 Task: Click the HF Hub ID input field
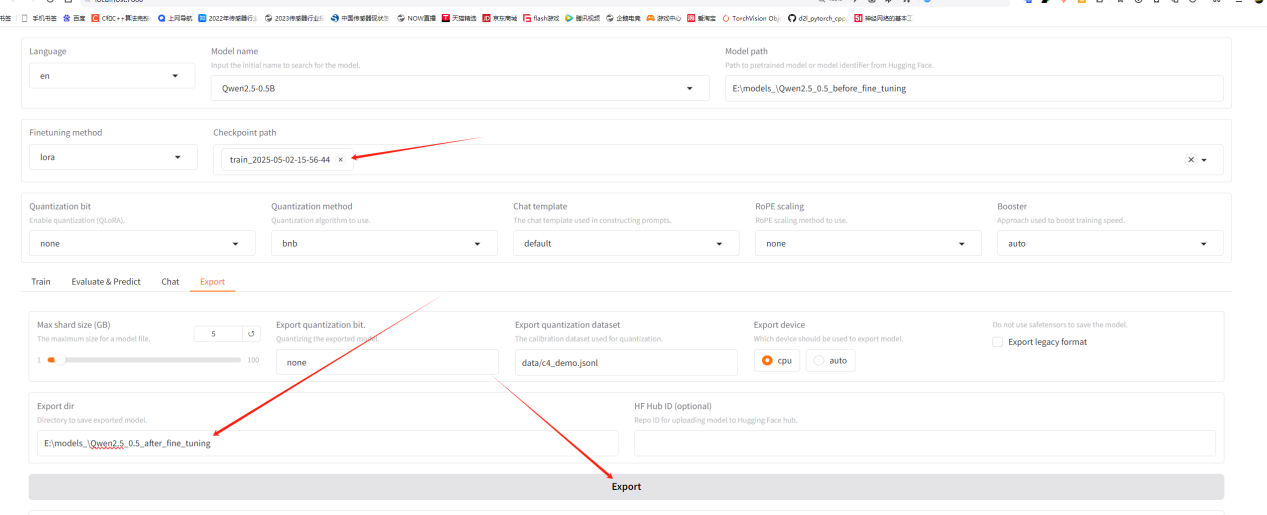925,443
